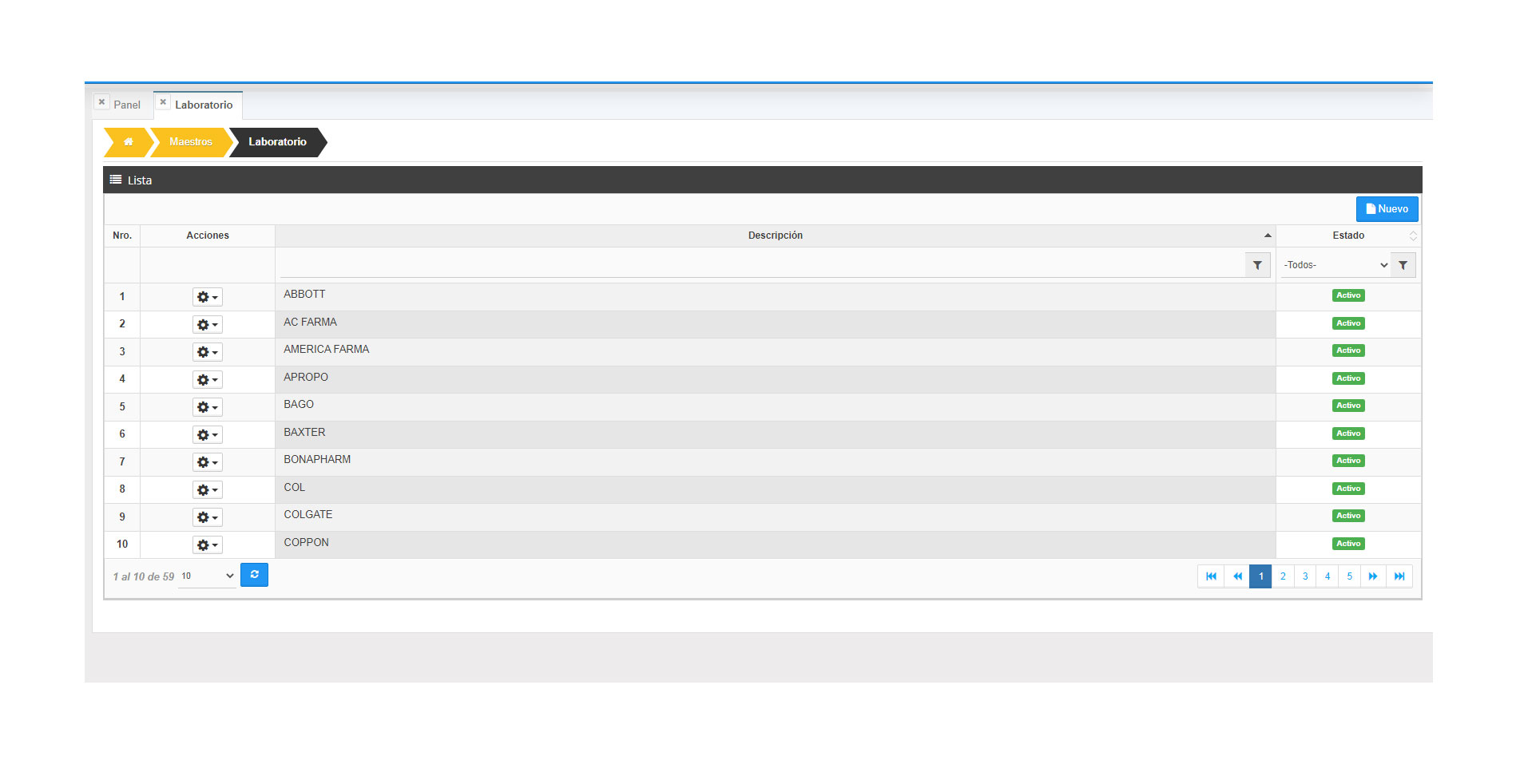Go to page 2

pos(1283,576)
